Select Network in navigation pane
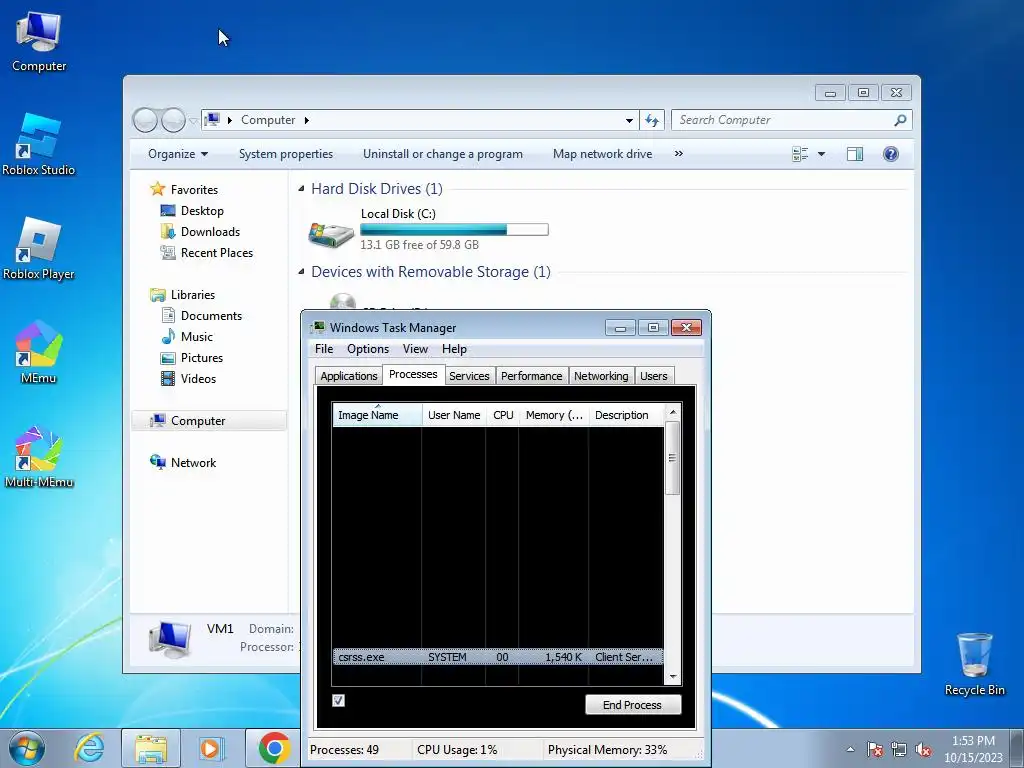Image resolution: width=1024 pixels, height=768 pixels. pos(193,462)
